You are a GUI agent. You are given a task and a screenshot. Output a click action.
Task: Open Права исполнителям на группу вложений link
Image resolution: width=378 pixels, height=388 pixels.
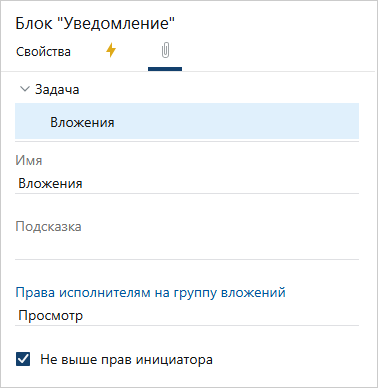click(x=151, y=292)
